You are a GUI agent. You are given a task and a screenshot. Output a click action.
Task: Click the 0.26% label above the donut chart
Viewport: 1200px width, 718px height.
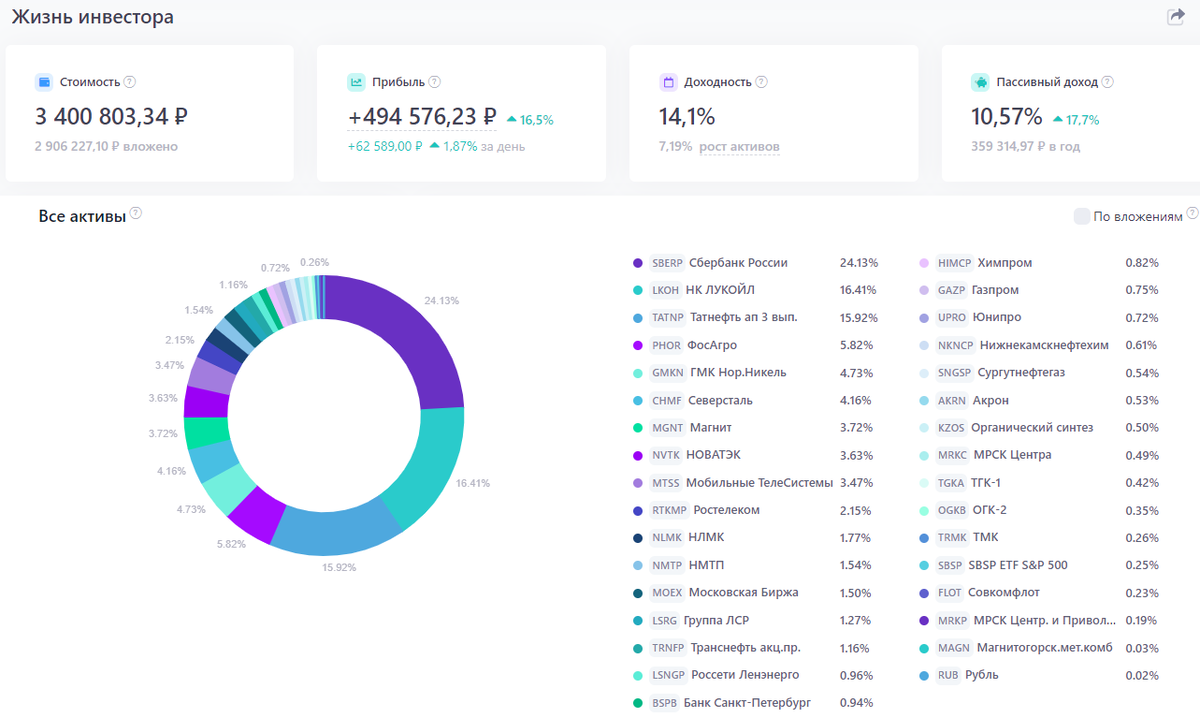314,263
